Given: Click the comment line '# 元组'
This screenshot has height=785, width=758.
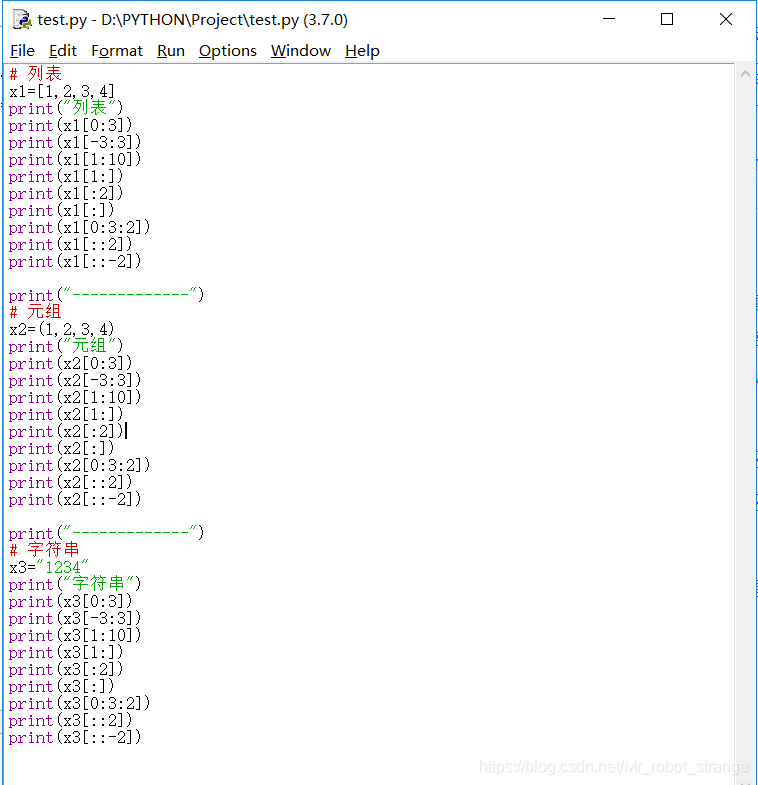Looking at the screenshot, I should tap(35, 312).
